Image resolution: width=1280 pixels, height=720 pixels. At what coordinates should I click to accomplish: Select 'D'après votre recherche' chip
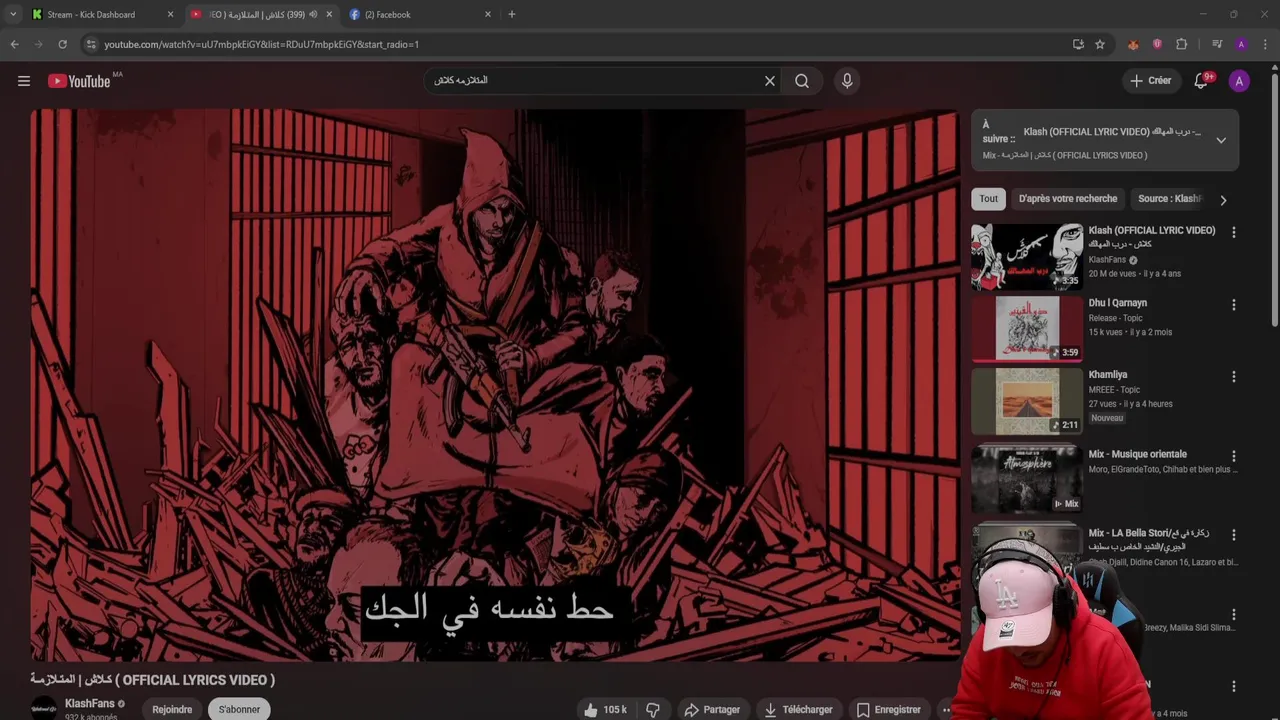[x=1067, y=198]
